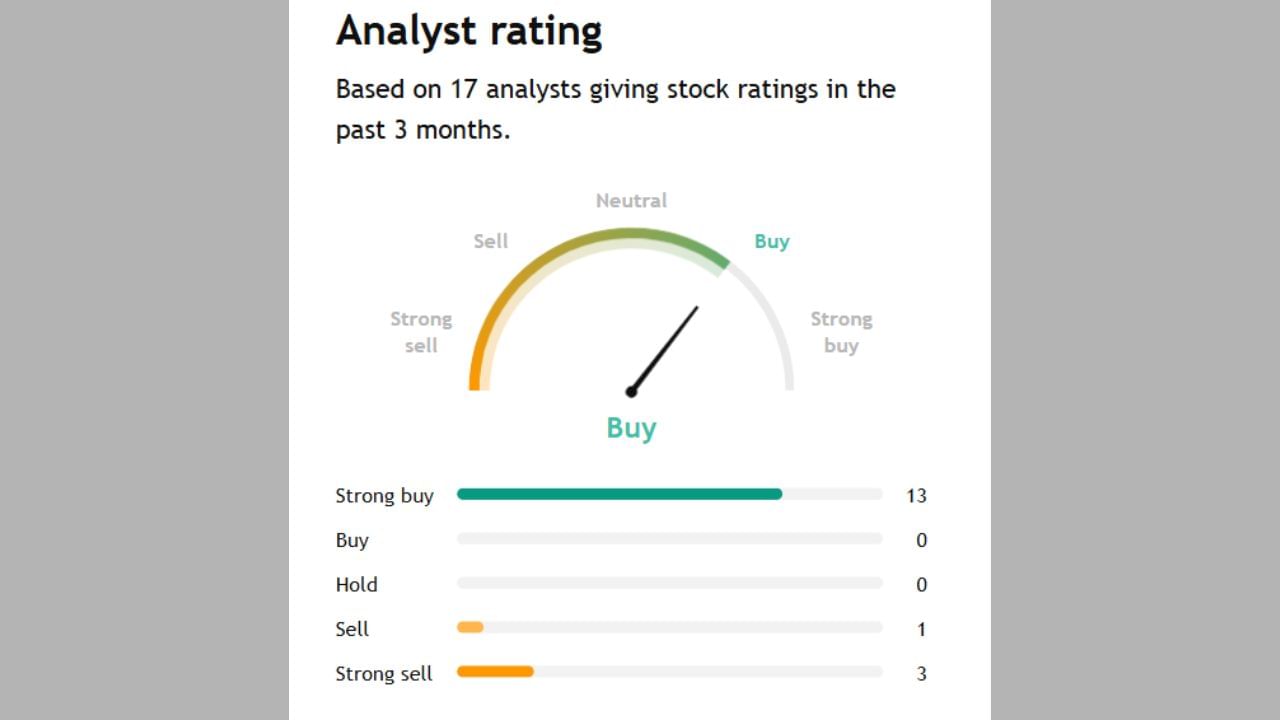Click the large Buy rating result

coord(631,428)
